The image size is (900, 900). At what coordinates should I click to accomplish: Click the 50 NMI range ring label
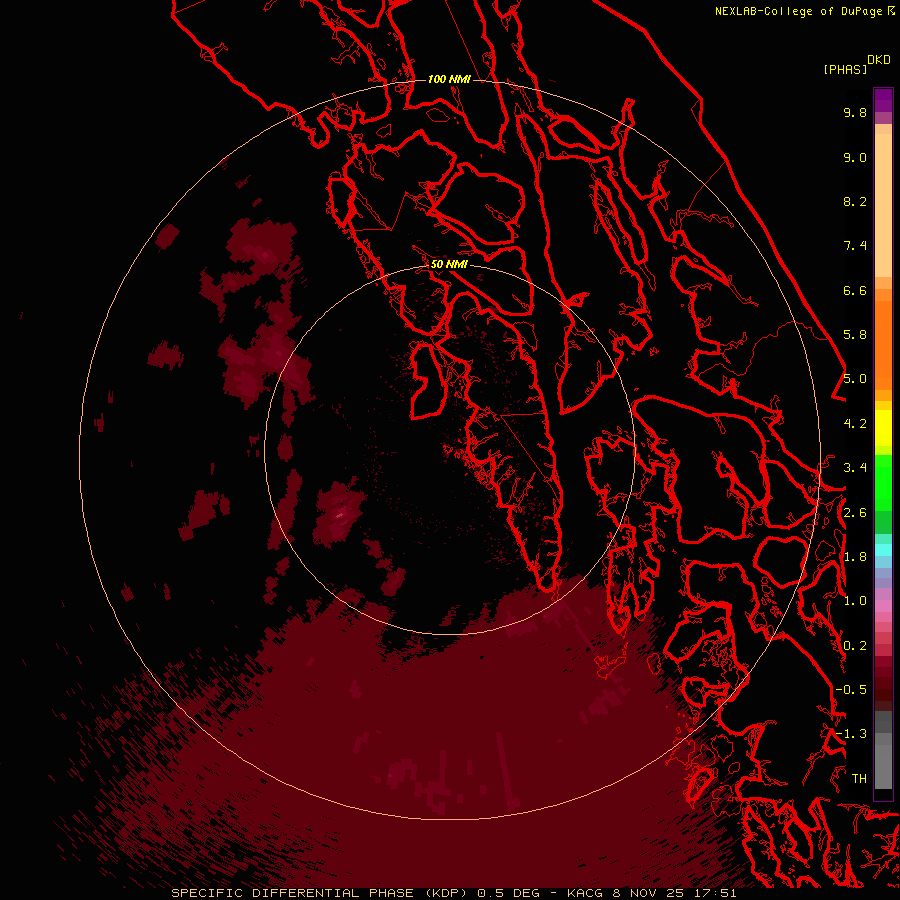449,264
